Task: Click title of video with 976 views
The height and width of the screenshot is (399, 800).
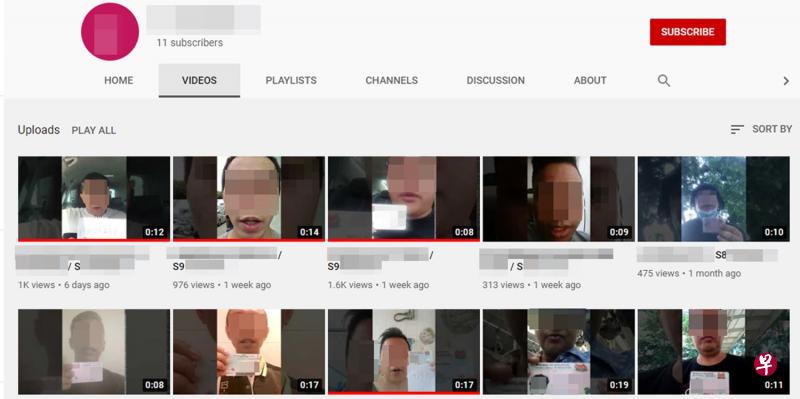Action: (224, 259)
